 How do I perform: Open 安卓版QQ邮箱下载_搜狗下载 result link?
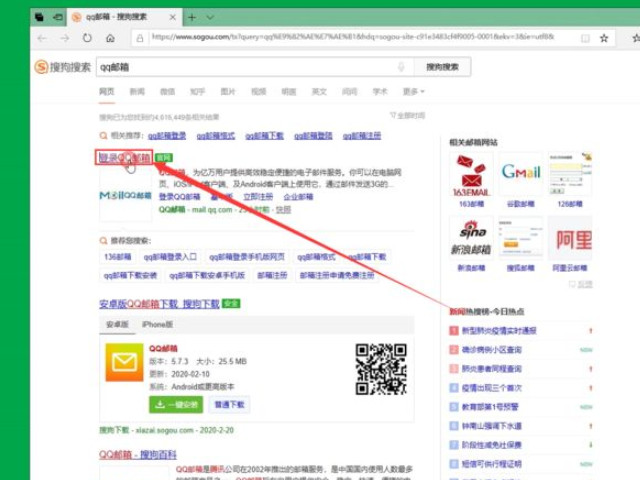click(159, 304)
